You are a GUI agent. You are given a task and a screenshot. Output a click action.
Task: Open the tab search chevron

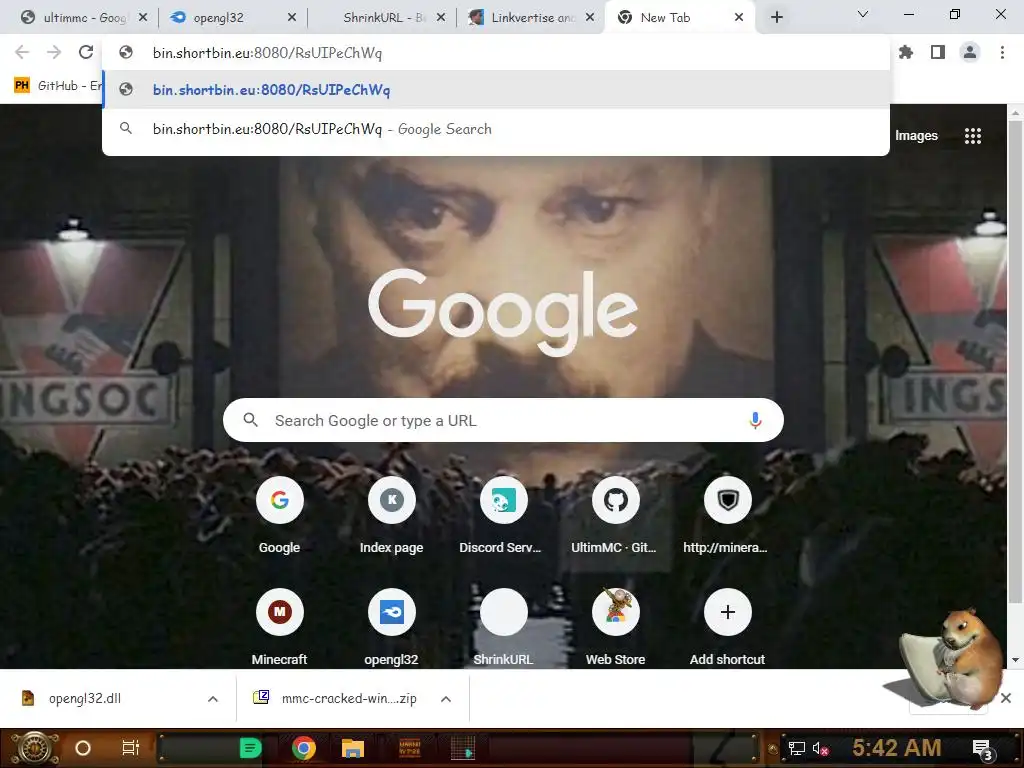pos(863,14)
